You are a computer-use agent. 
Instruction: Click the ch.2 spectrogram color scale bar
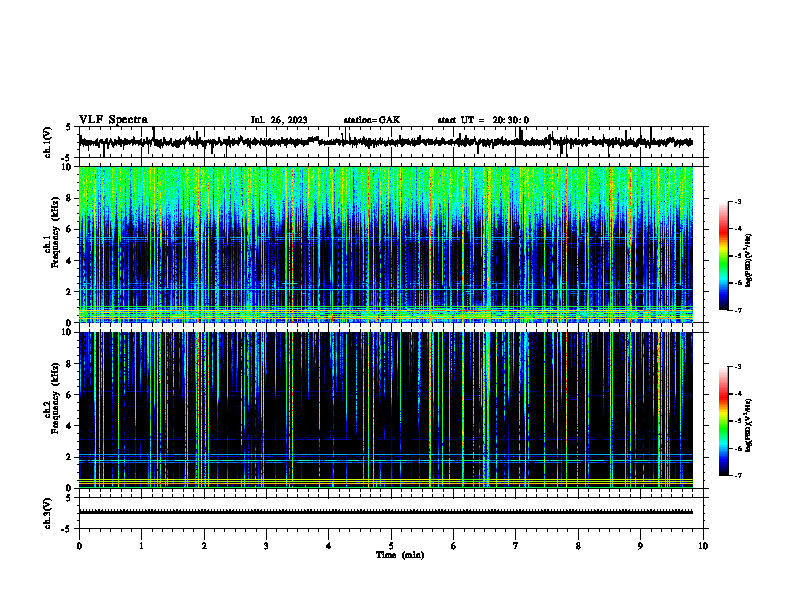point(723,421)
